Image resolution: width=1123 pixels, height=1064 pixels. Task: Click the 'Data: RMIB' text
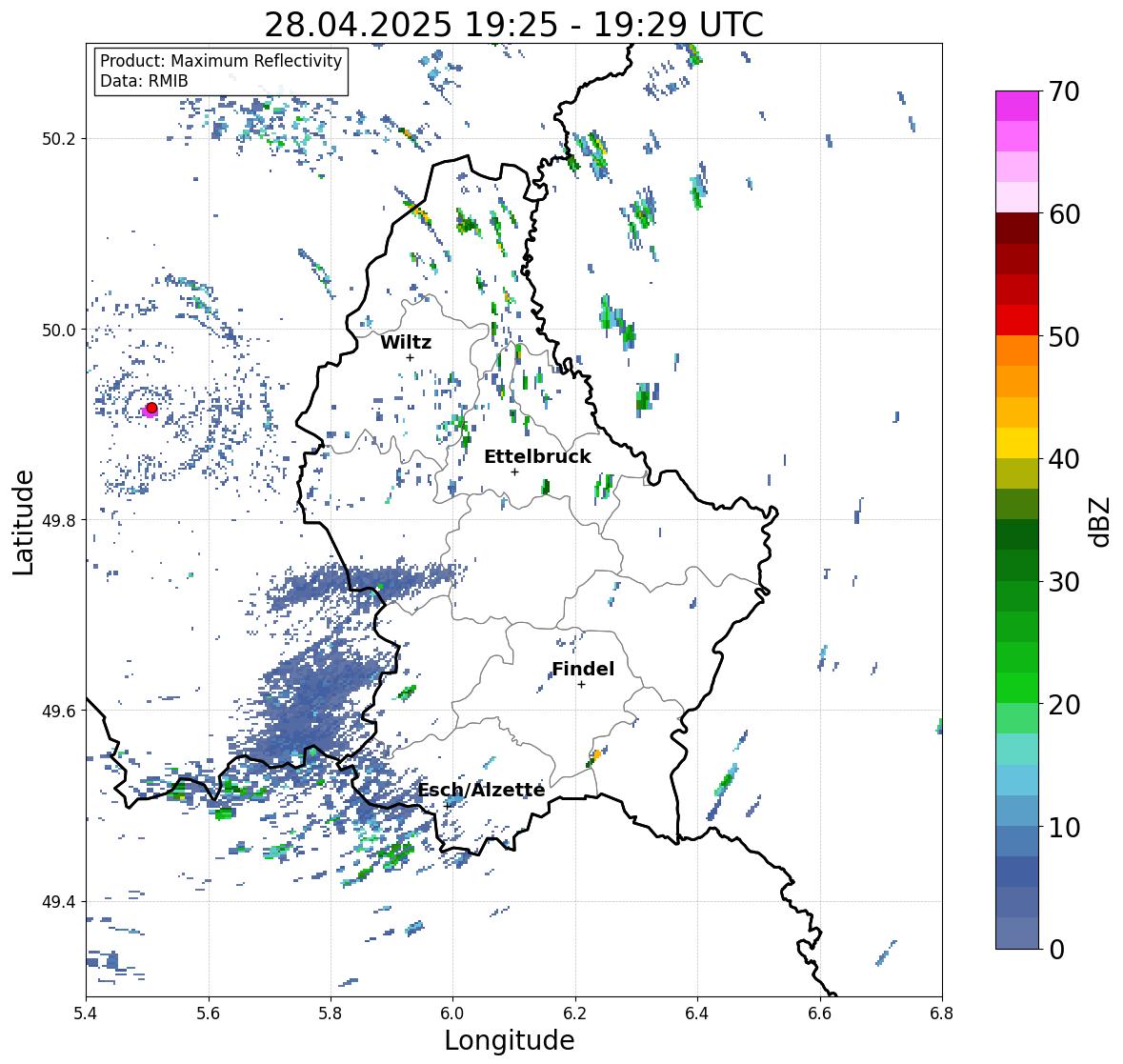[x=144, y=81]
